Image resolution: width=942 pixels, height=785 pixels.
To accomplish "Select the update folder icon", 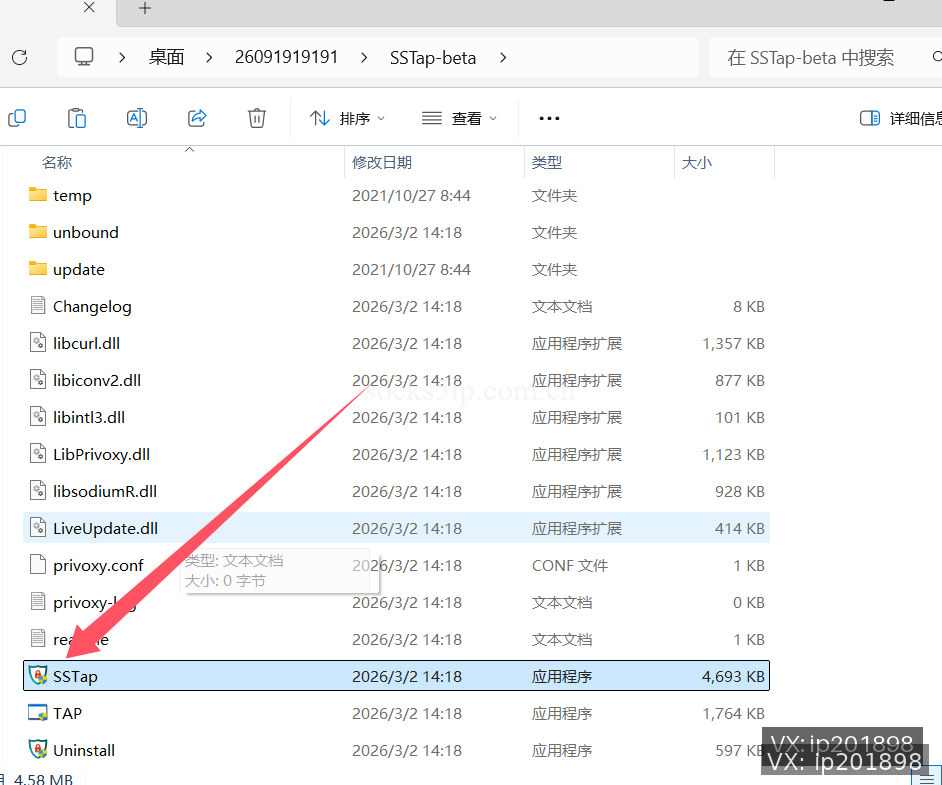I will (38, 268).
